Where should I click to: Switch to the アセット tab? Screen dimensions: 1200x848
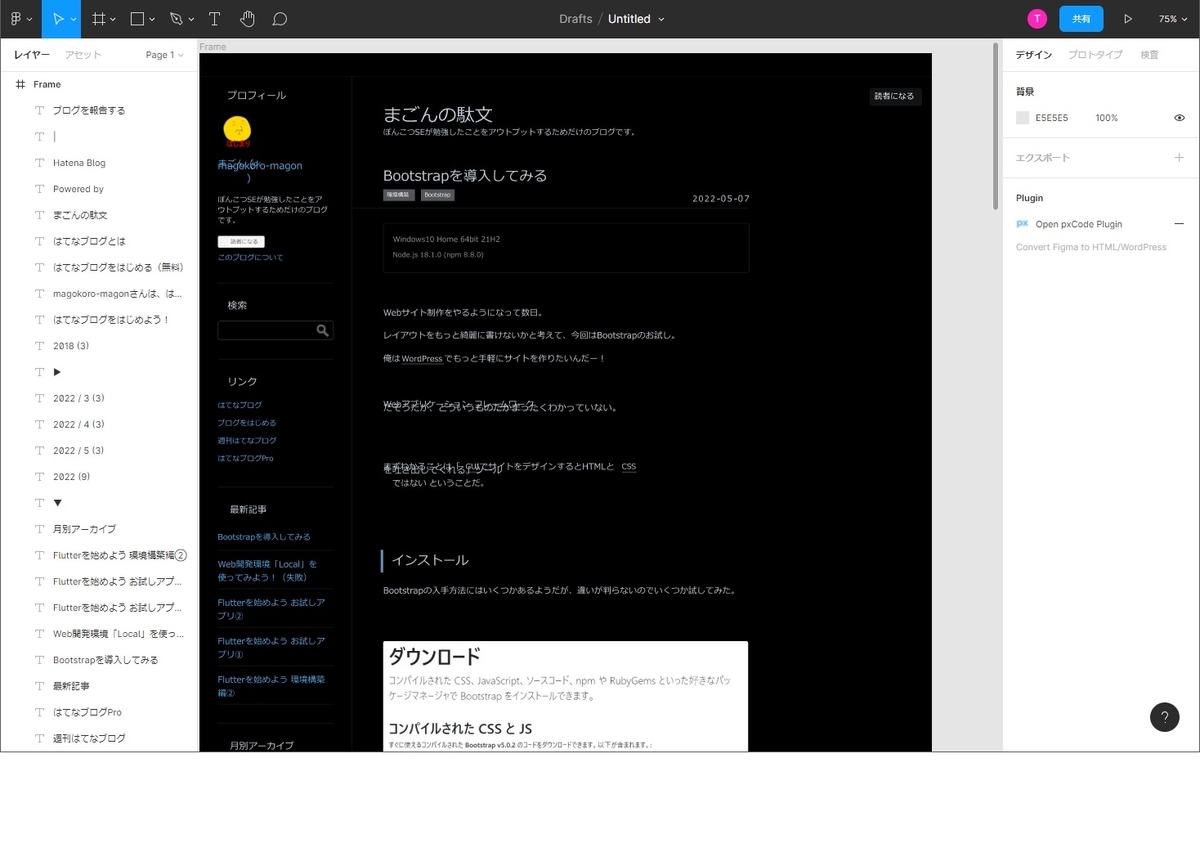(x=83, y=55)
